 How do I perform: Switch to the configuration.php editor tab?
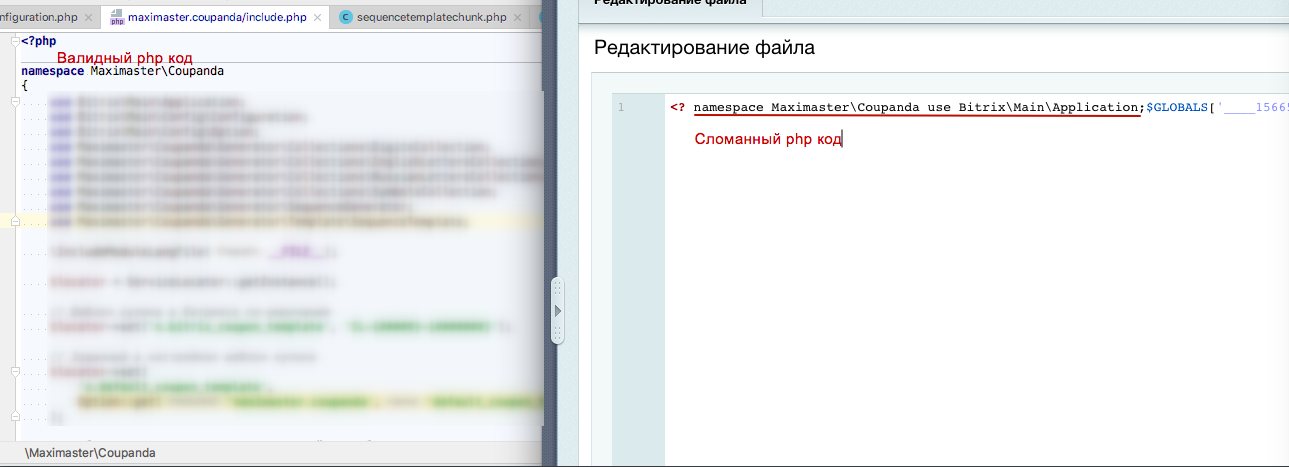click(36, 17)
